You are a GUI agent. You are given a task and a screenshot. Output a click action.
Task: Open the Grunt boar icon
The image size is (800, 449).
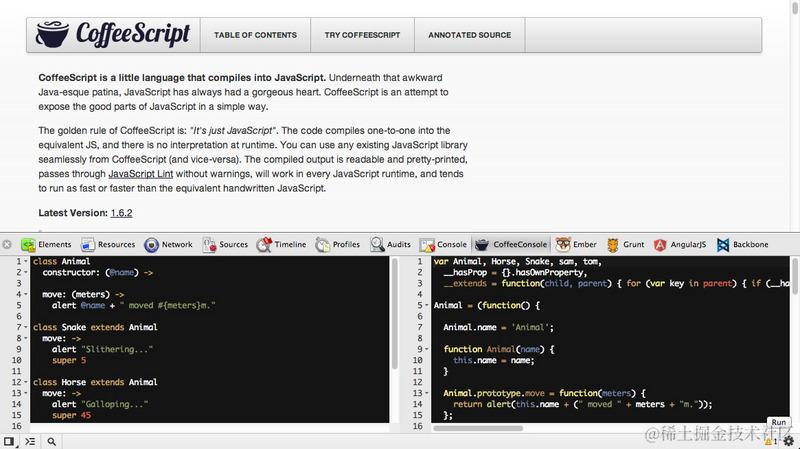(x=613, y=245)
